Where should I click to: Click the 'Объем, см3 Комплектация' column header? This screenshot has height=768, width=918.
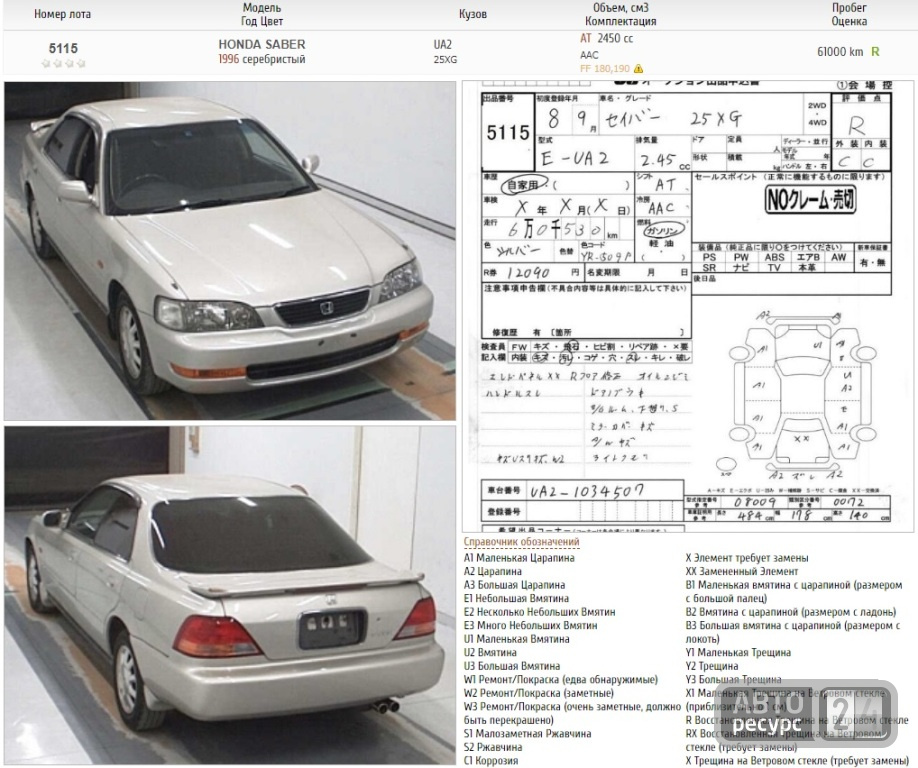tap(621, 14)
